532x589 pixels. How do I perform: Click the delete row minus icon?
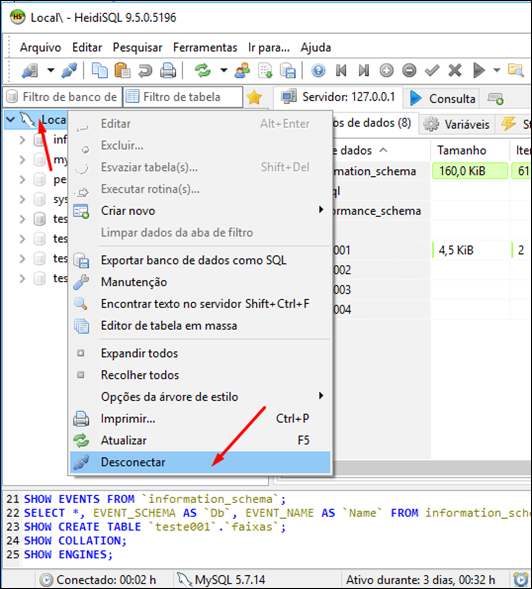(409, 70)
